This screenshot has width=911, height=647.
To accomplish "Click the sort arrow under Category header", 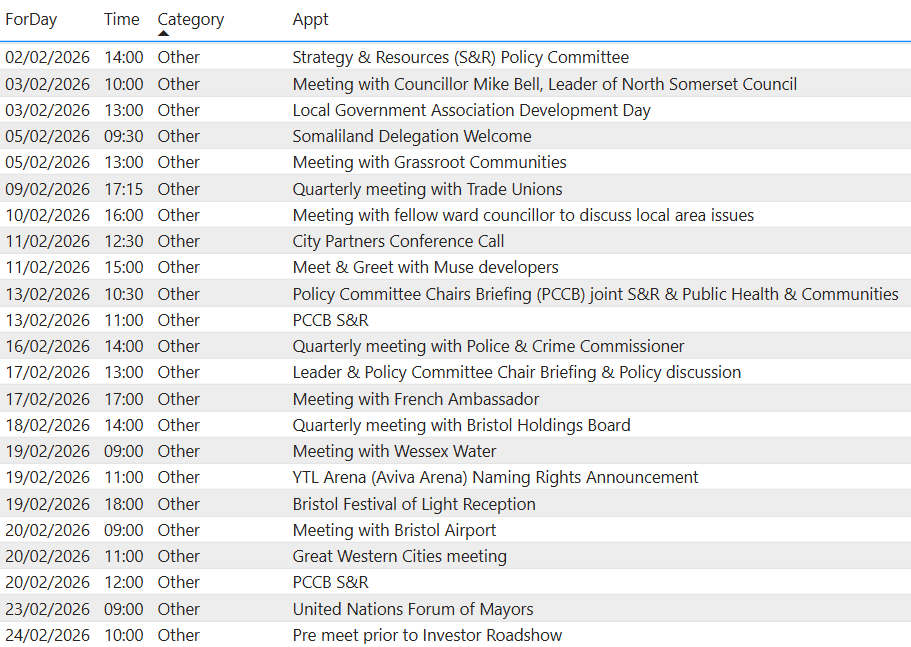I will tap(164, 34).
